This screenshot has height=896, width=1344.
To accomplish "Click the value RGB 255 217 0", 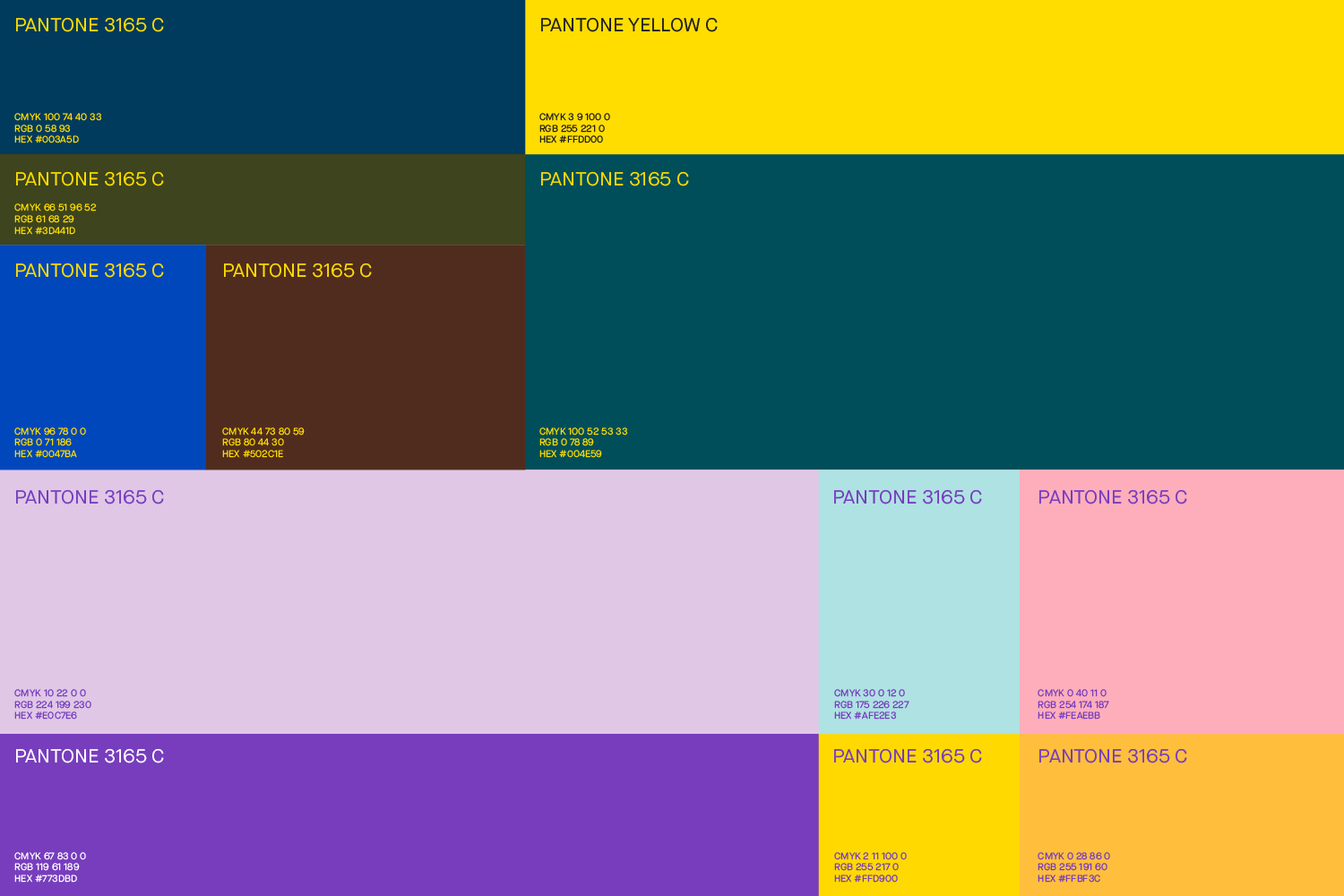I will click(x=866, y=867).
